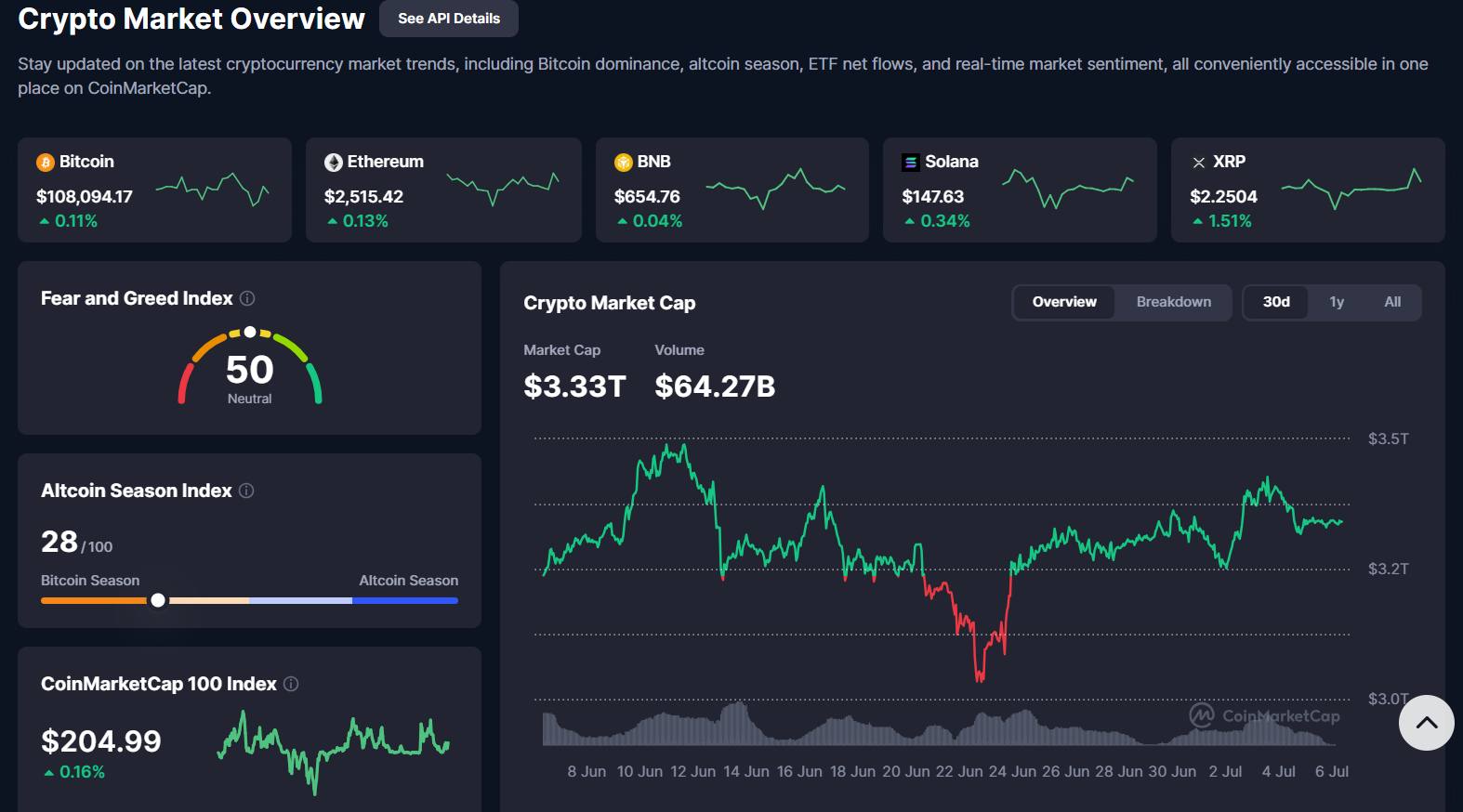Click the CoinMarketCap 100 Index title
This screenshot has width=1463, height=812.
[159, 684]
